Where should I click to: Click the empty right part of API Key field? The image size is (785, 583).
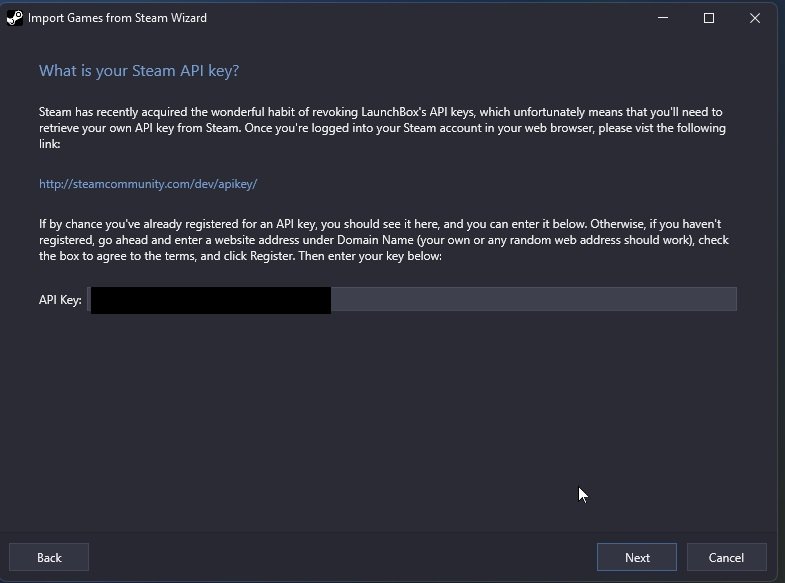534,299
